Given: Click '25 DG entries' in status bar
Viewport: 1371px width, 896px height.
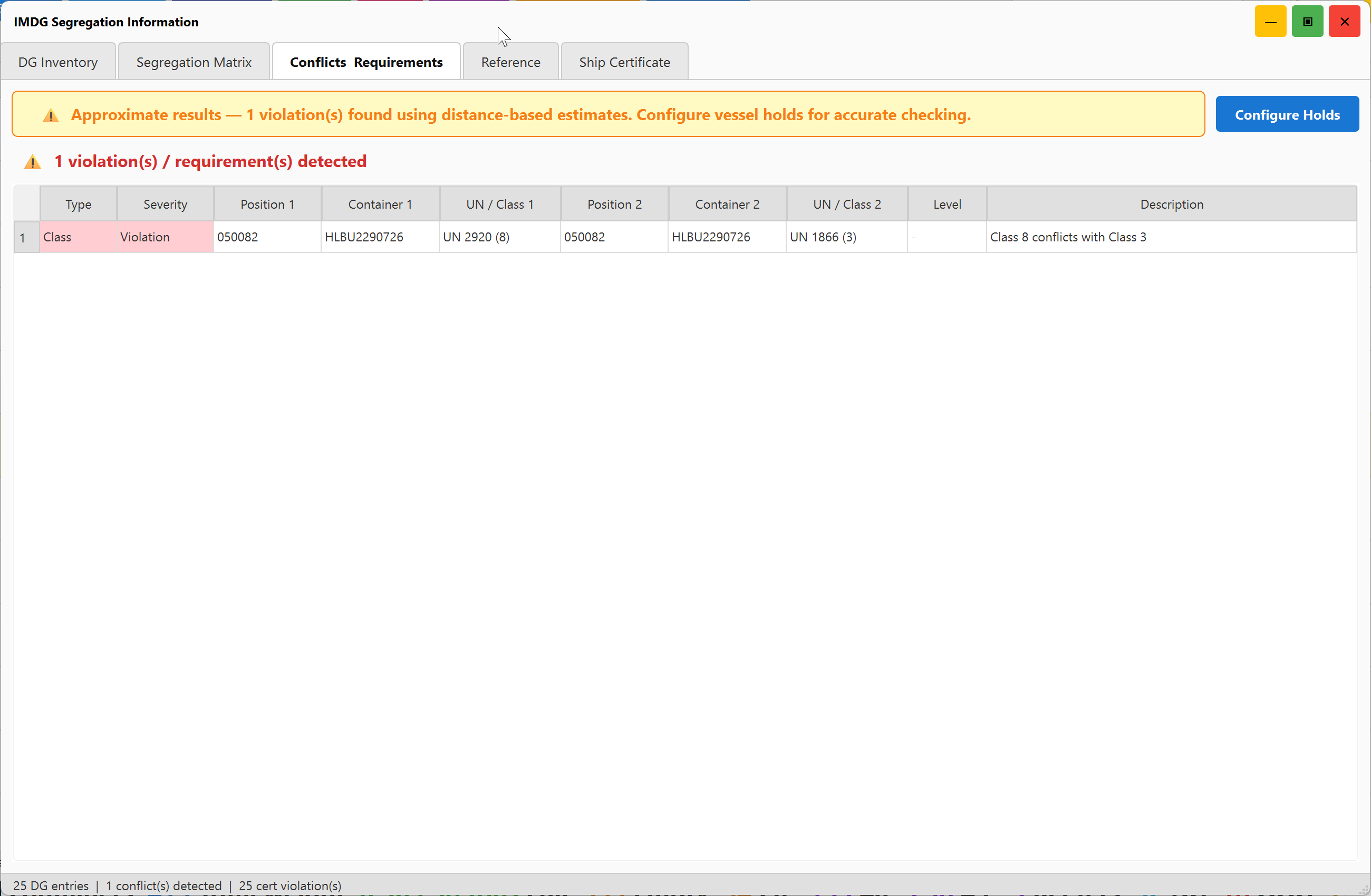Looking at the screenshot, I should point(51,885).
